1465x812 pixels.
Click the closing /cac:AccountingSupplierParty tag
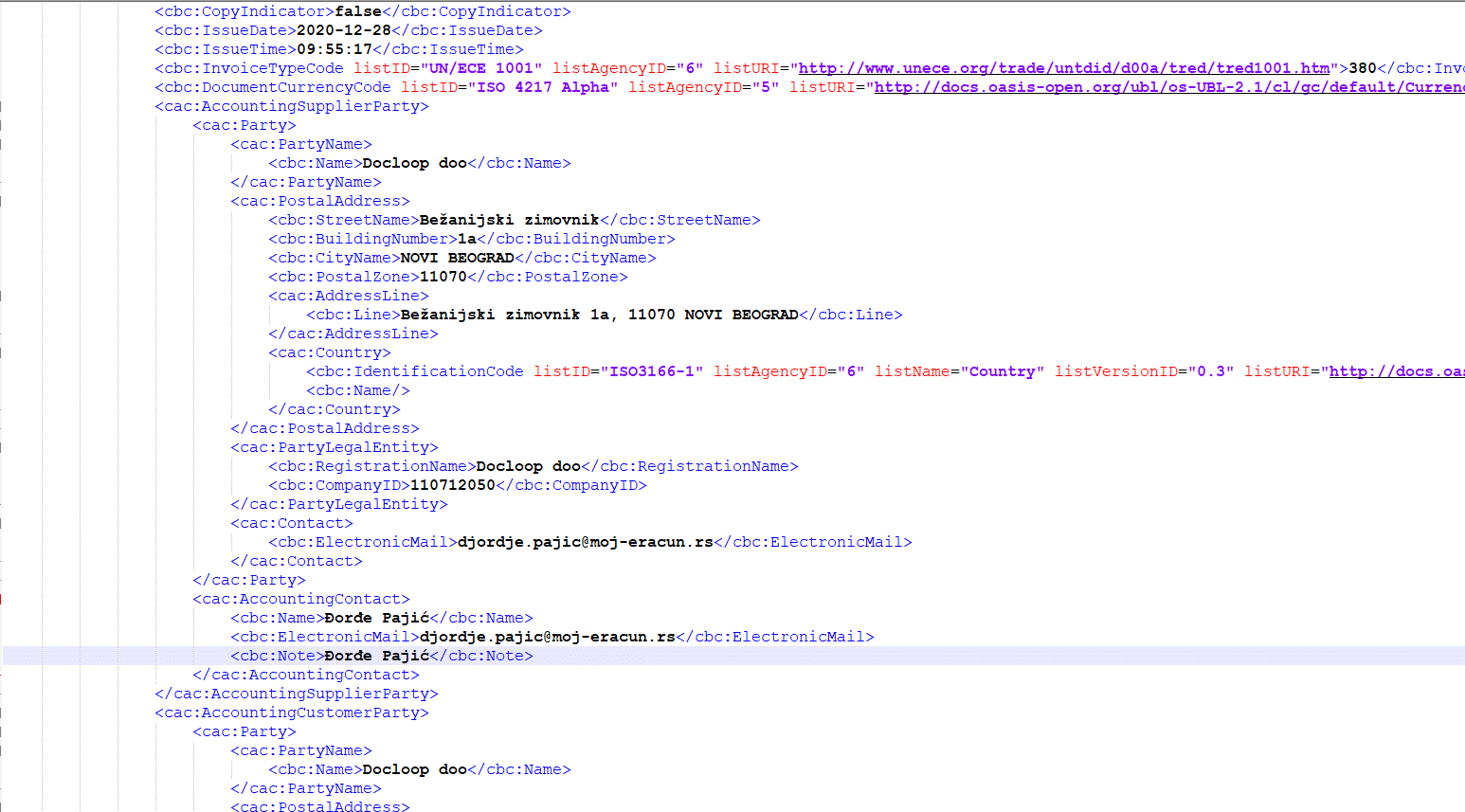point(297,694)
